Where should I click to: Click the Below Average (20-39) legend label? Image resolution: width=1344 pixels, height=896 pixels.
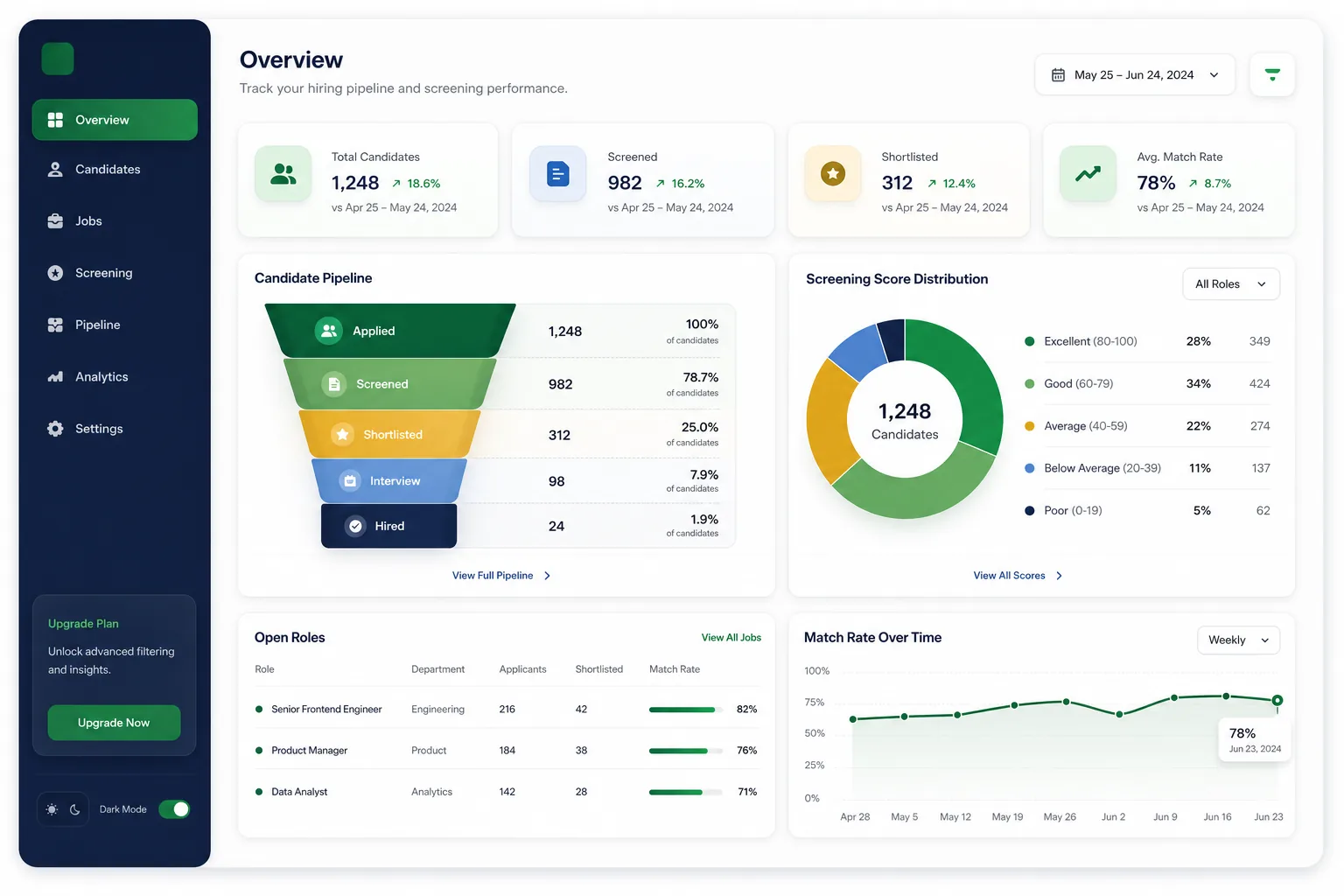[x=1102, y=469]
